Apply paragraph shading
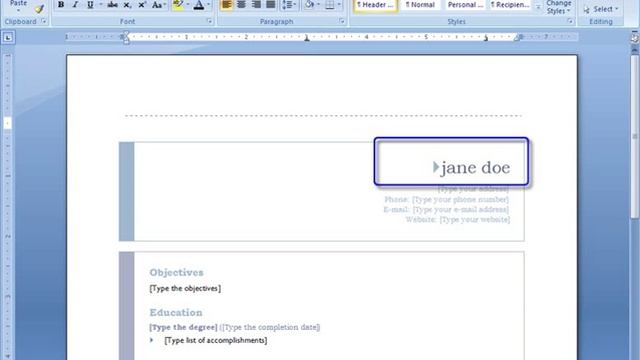The height and width of the screenshot is (360, 640). (x=309, y=4)
